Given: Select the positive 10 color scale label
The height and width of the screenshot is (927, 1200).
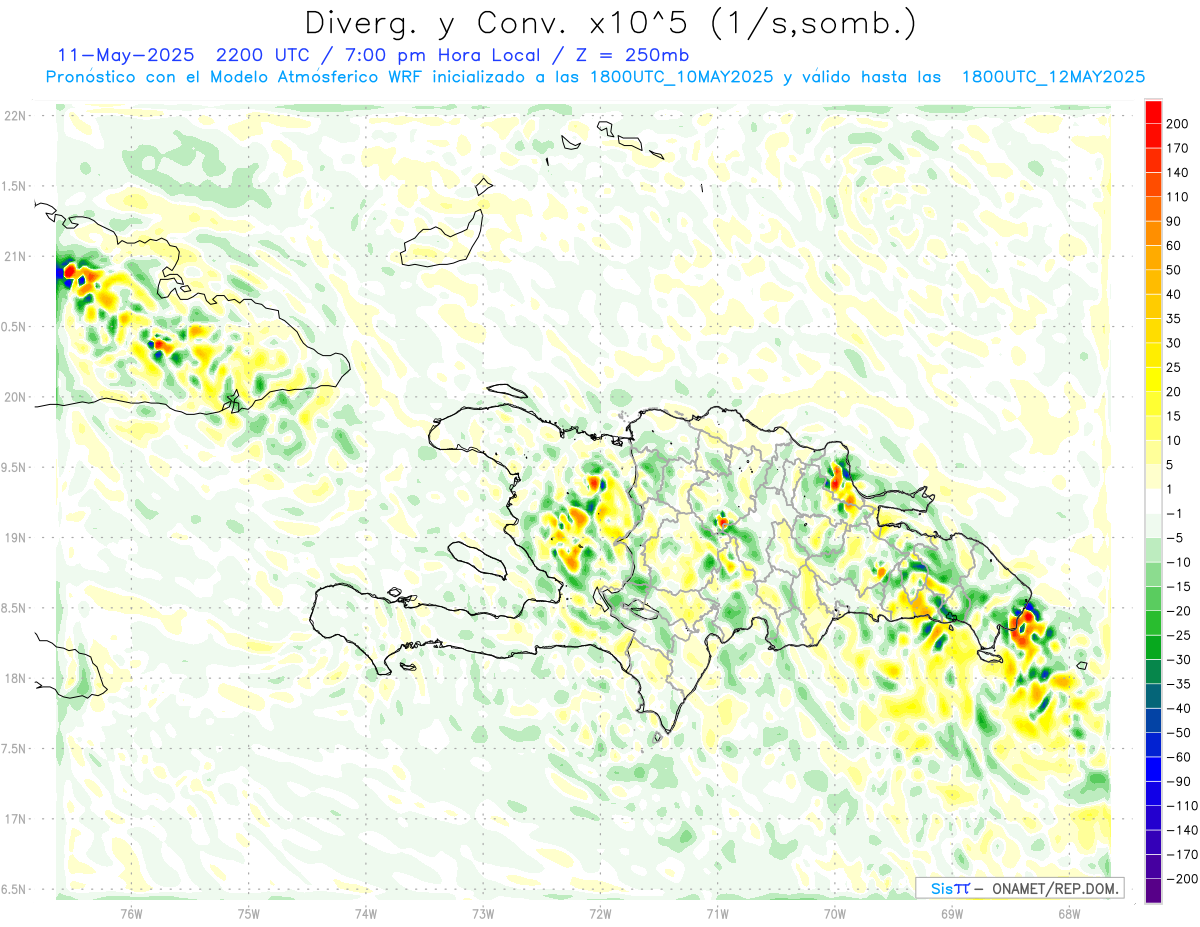Looking at the screenshot, I should click(x=1174, y=441).
